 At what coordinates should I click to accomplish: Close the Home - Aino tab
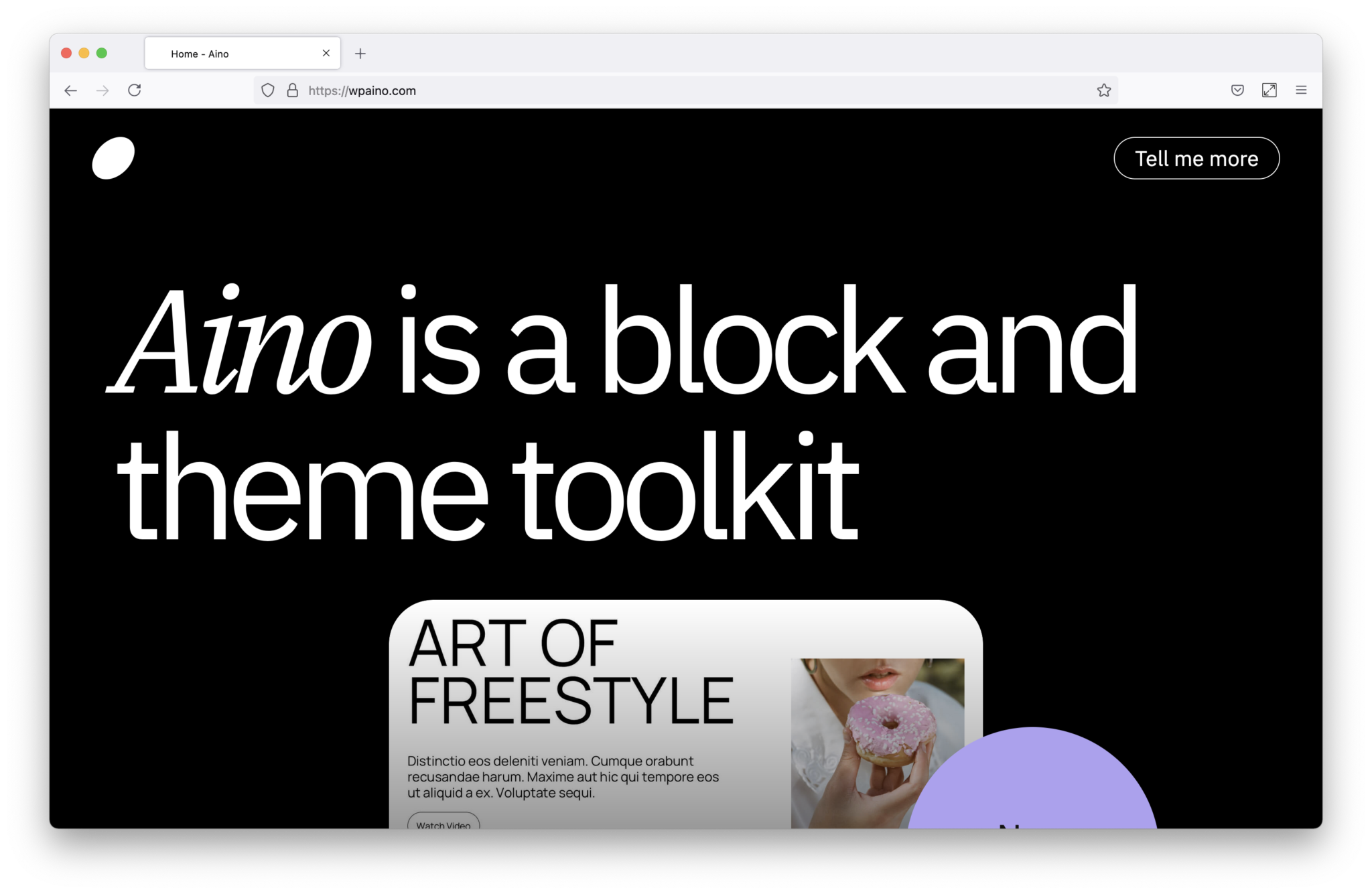[x=326, y=53]
